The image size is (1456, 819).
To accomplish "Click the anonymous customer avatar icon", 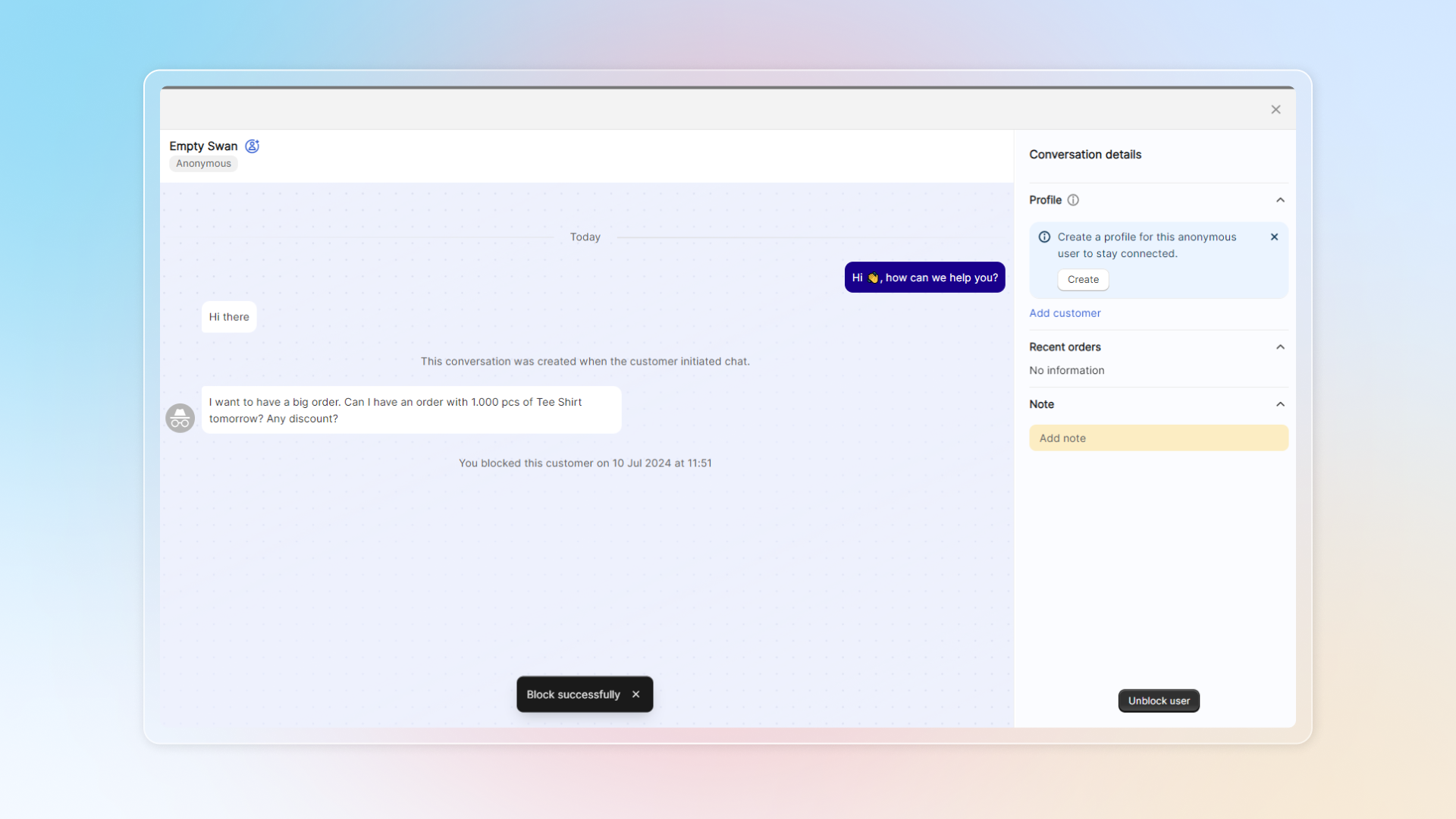I will 180,418.
